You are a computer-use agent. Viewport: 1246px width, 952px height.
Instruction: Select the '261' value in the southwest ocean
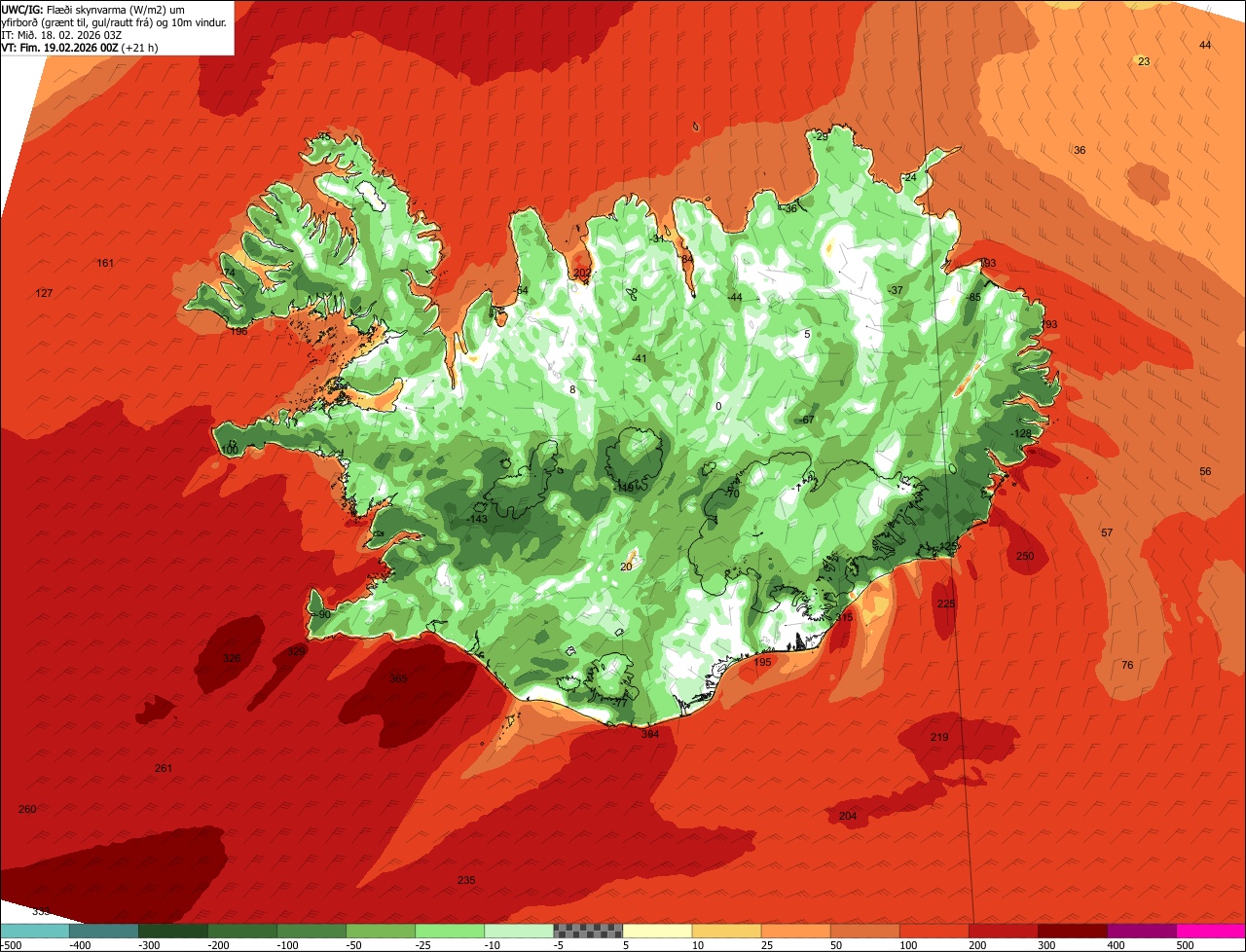164,768
